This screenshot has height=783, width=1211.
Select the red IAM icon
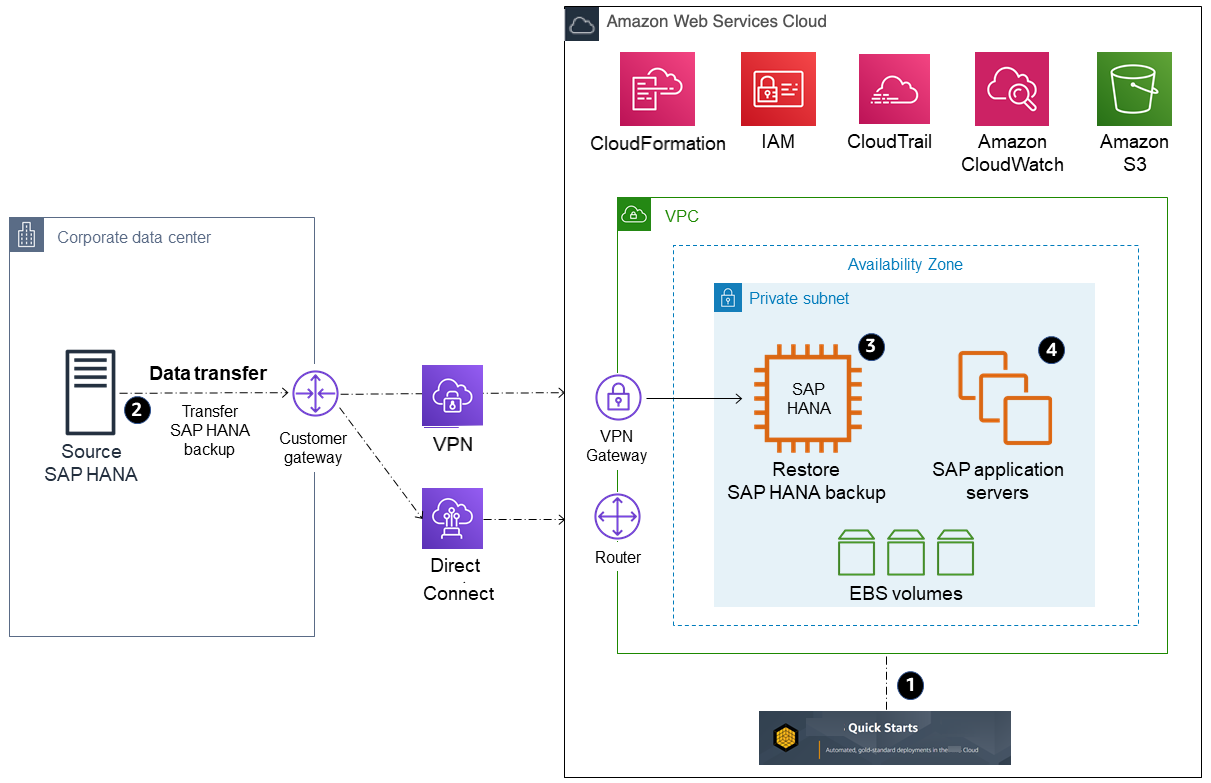pos(778,89)
